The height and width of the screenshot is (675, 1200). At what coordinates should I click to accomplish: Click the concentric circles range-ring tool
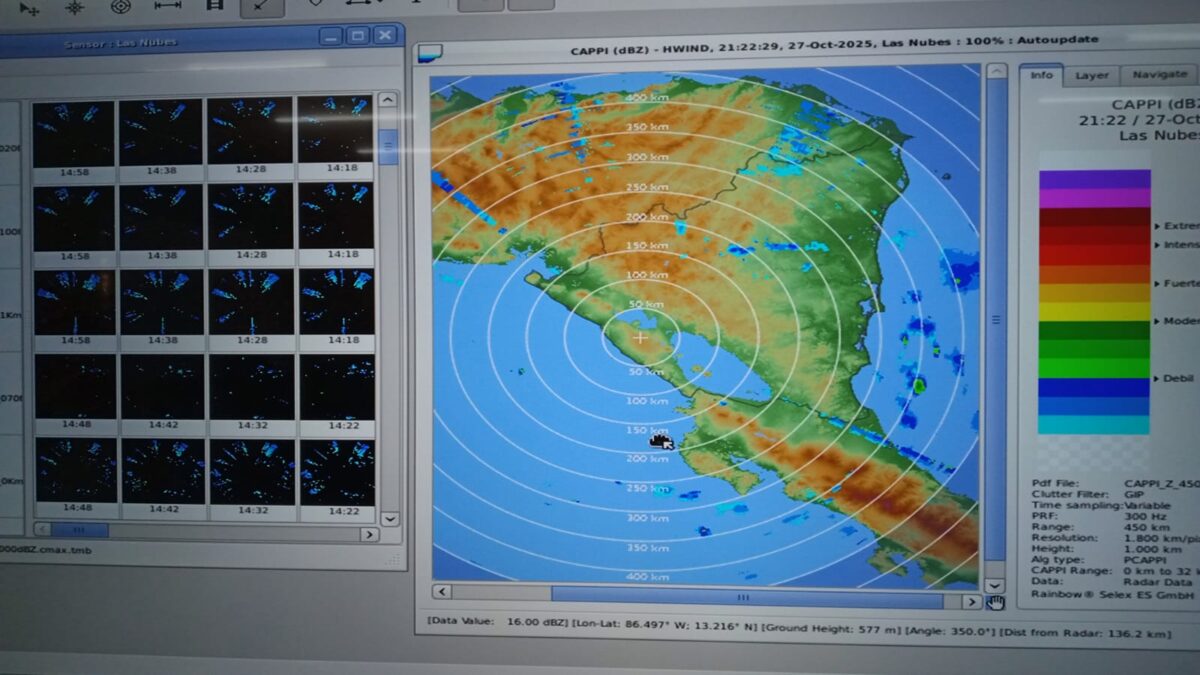[x=121, y=6]
